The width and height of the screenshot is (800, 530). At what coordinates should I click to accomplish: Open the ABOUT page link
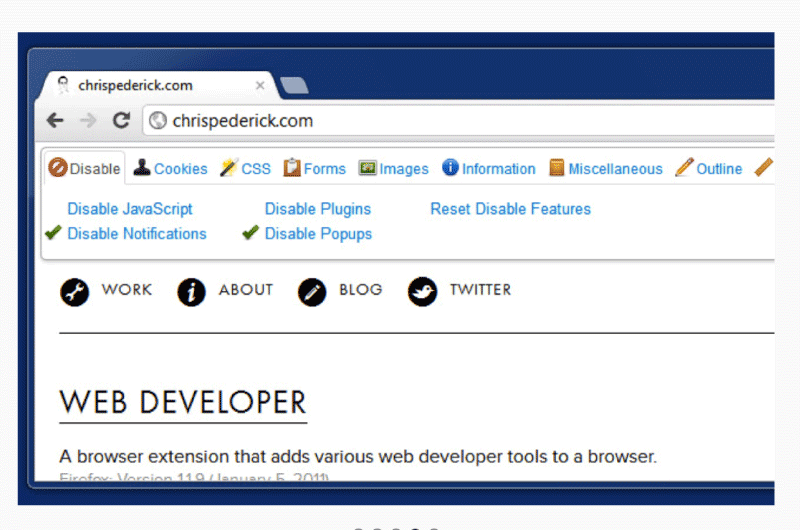[246, 290]
